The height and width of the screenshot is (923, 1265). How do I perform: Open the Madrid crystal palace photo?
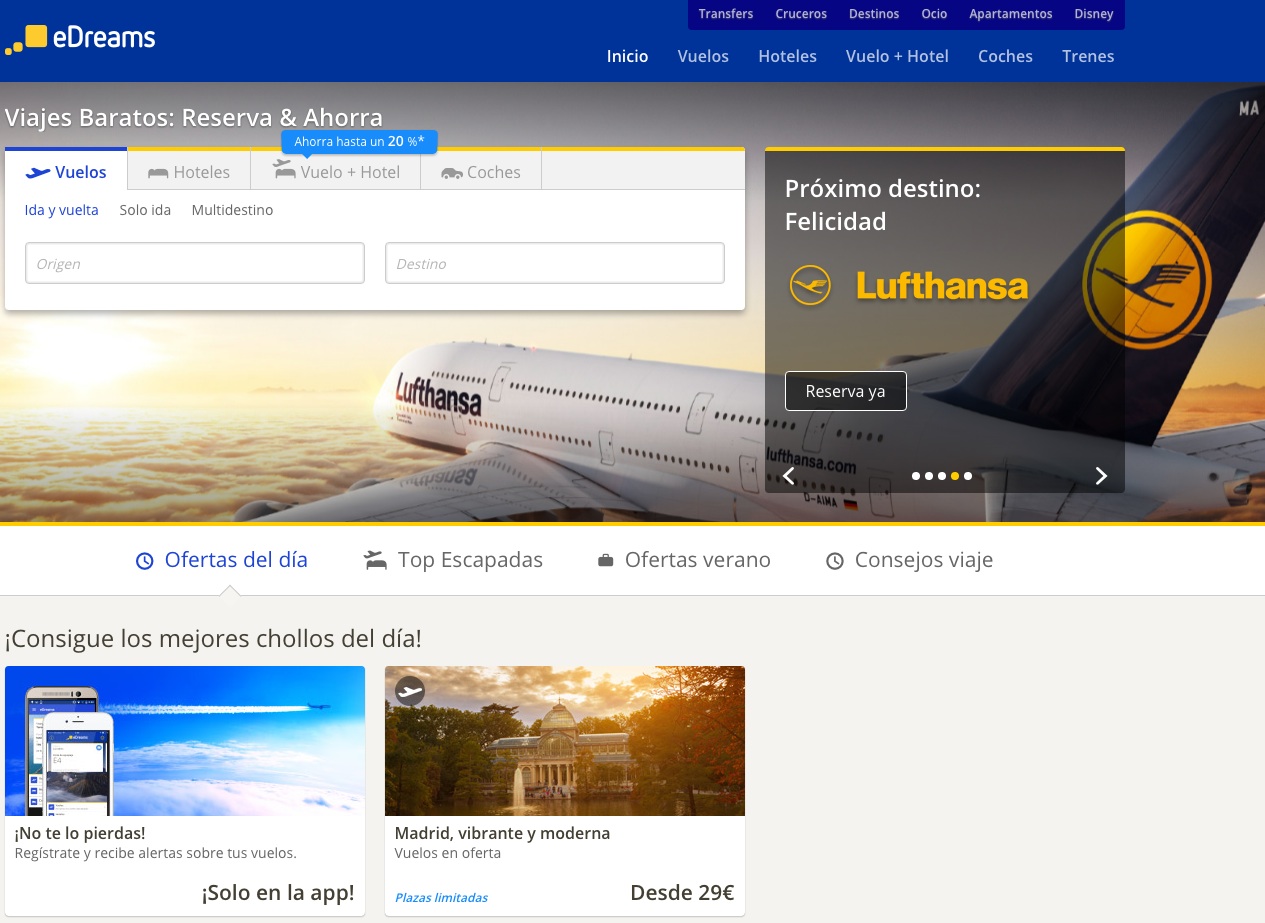pyautogui.click(x=565, y=741)
